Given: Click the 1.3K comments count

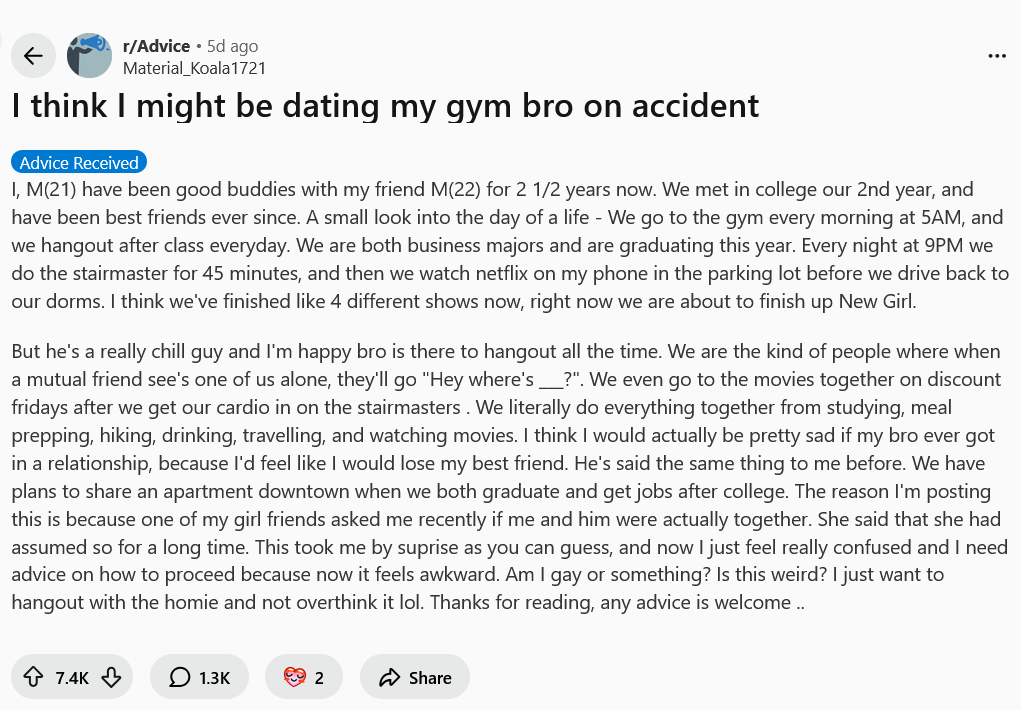Looking at the screenshot, I should pyautogui.click(x=214, y=678).
